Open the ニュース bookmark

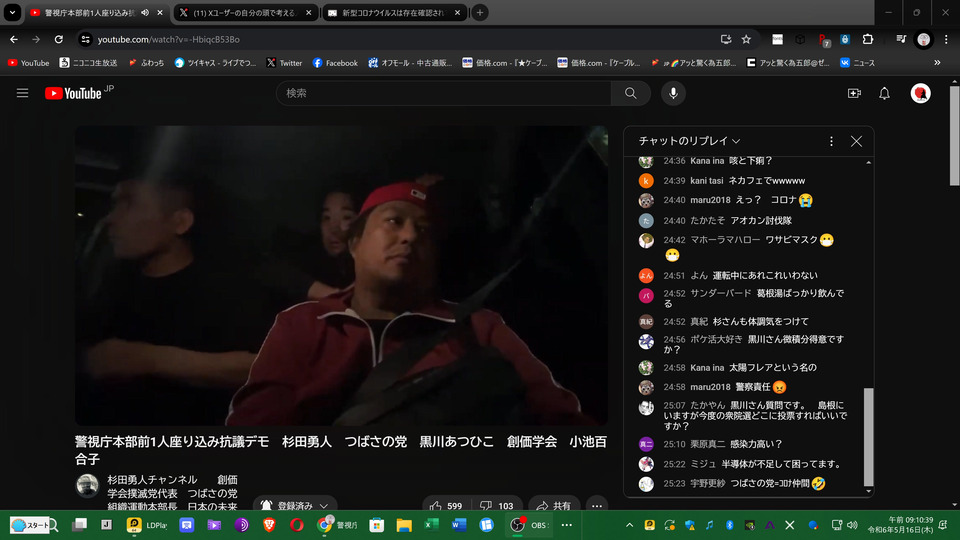pos(858,63)
